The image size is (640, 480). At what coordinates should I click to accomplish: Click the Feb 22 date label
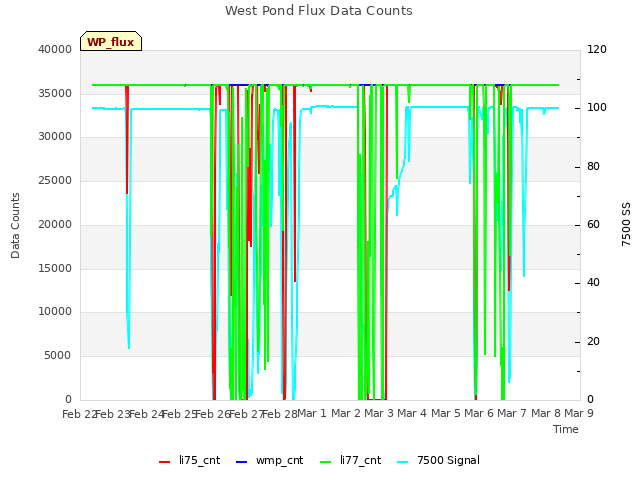80,414
